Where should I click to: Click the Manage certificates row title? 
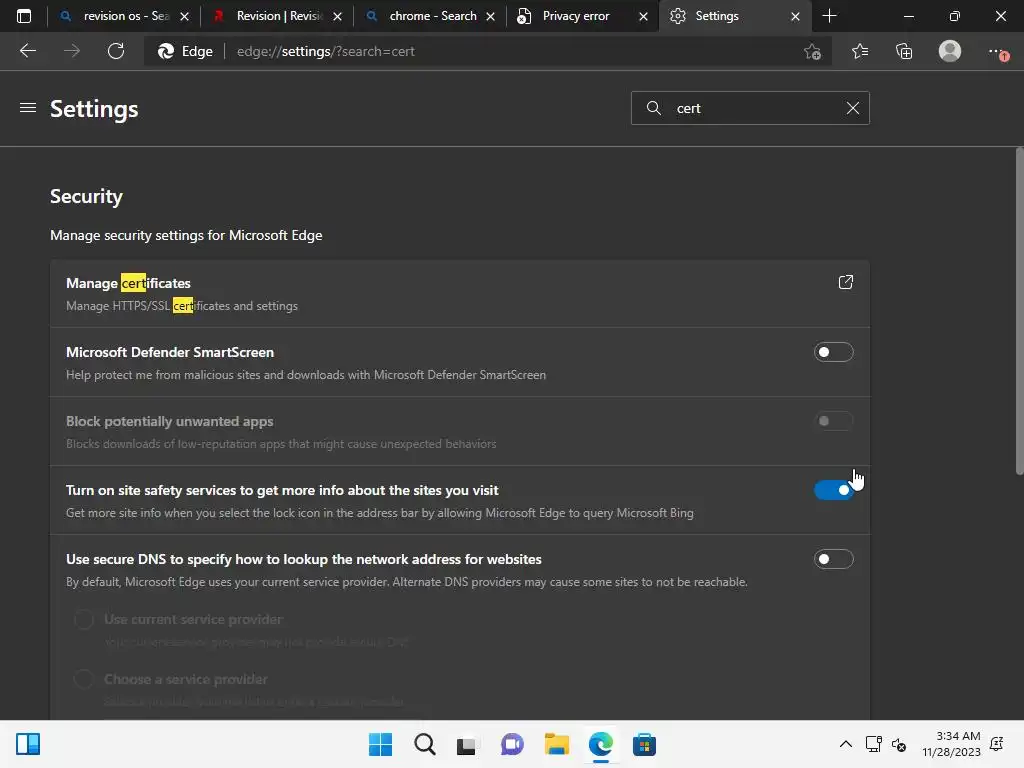pos(129,283)
